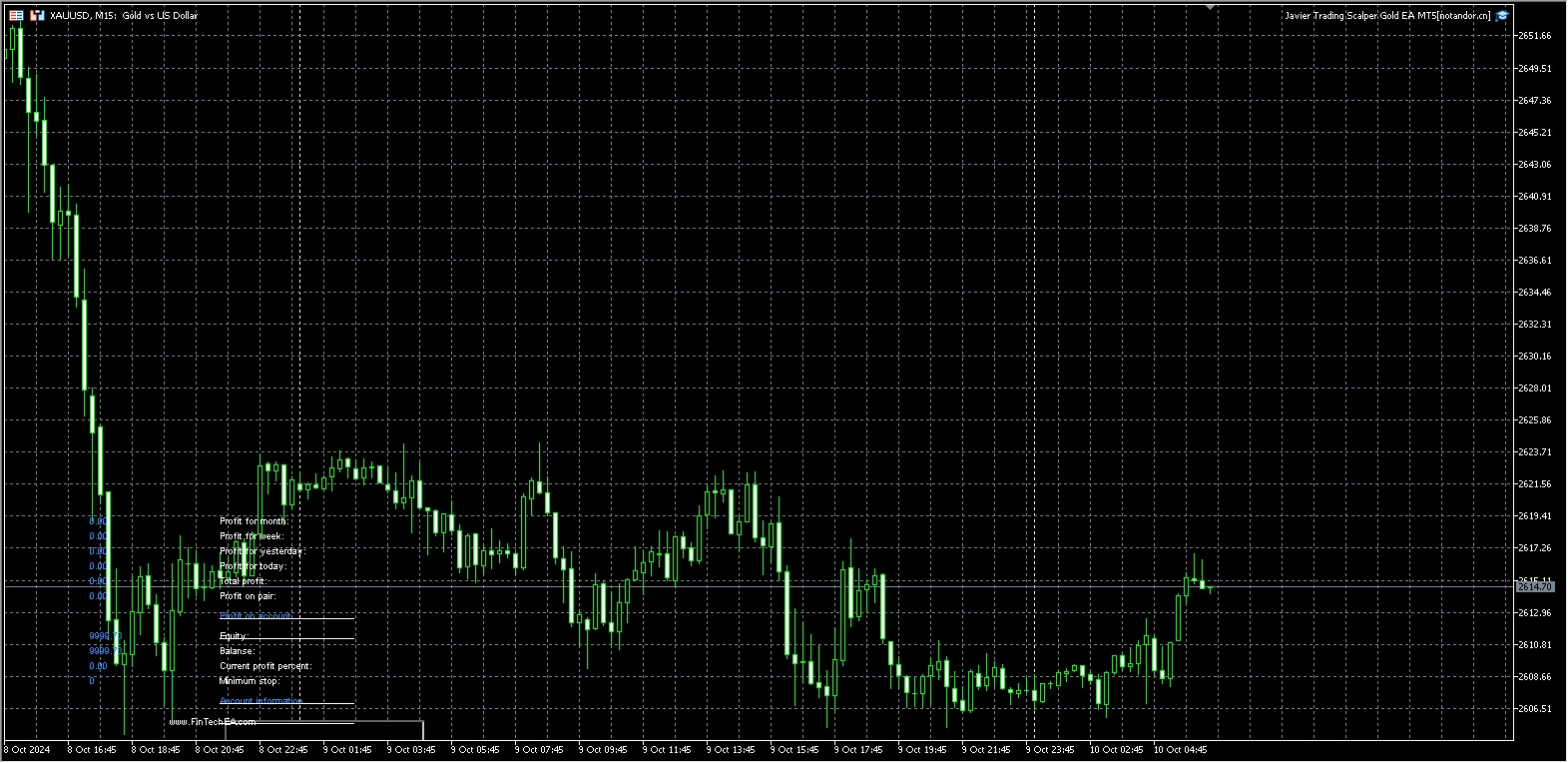
Task: Select the Profit on account heading
Action: pyautogui.click(x=256, y=616)
